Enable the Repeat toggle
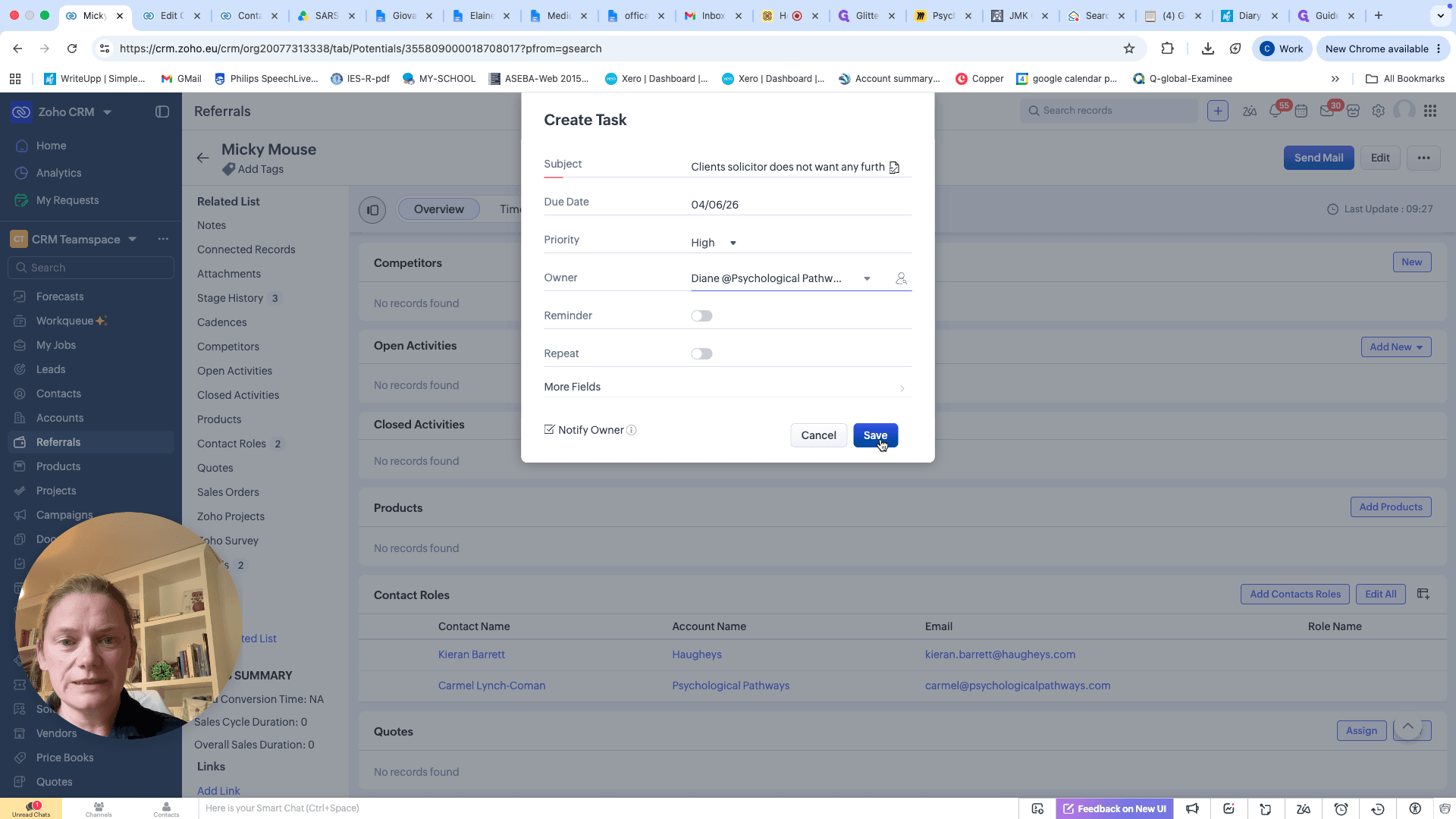Image resolution: width=1456 pixels, height=819 pixels. pyautogui.click(x=701, y=353)
